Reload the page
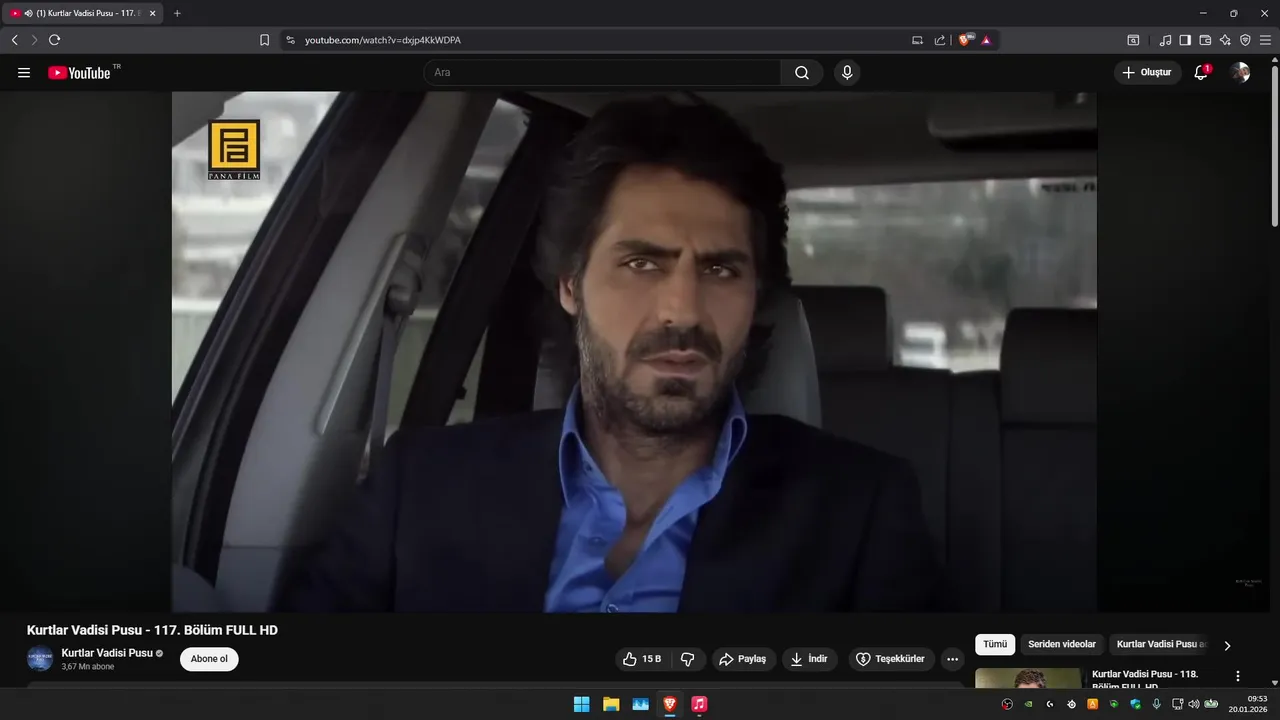 [54, 40]
